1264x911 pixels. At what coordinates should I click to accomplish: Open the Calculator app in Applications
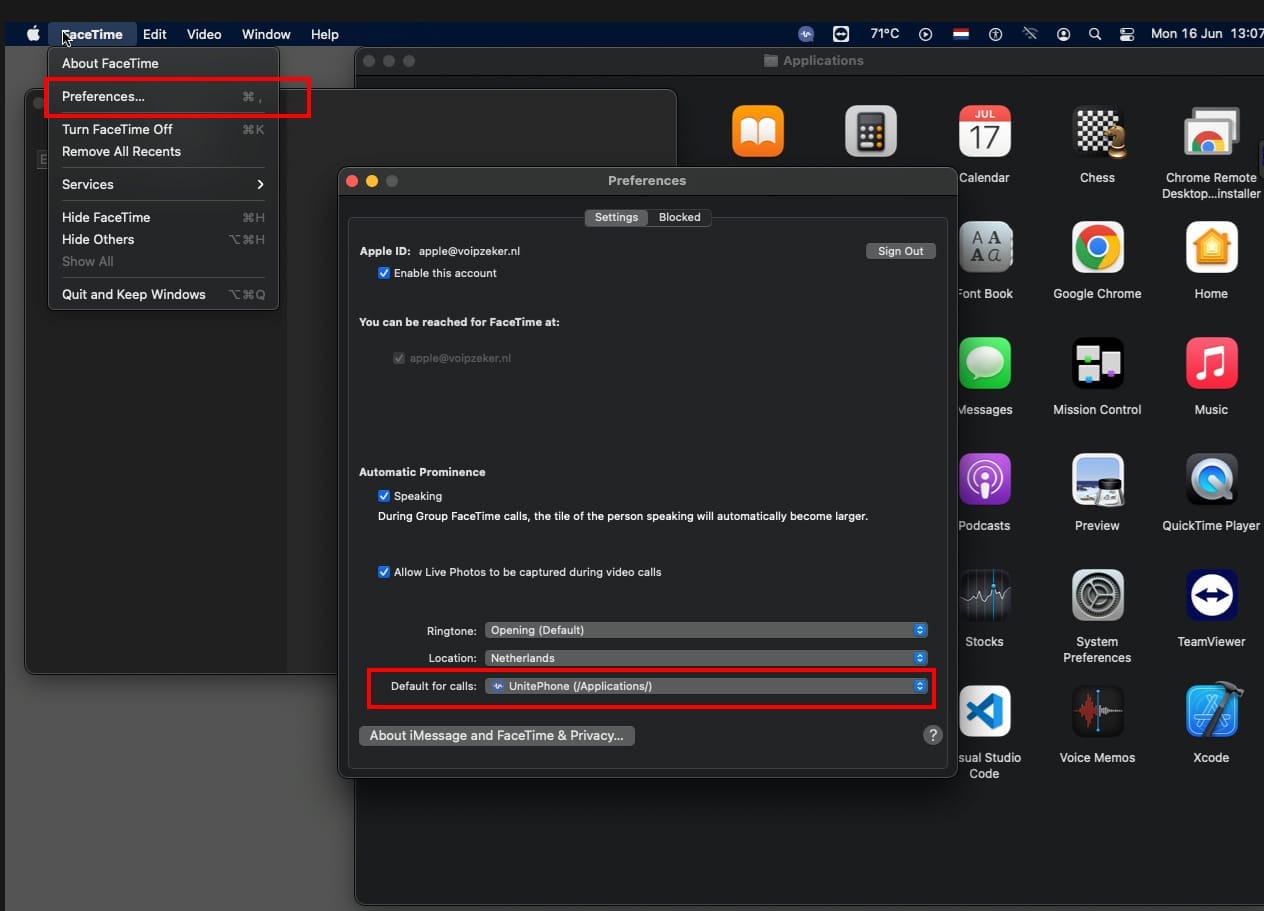point(871,131)
